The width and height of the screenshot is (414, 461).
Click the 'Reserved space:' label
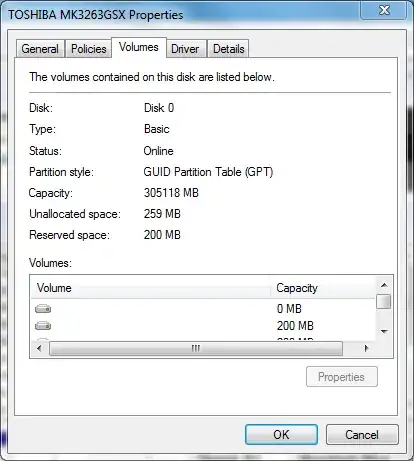pyautogui.click(x=69, y=235)
